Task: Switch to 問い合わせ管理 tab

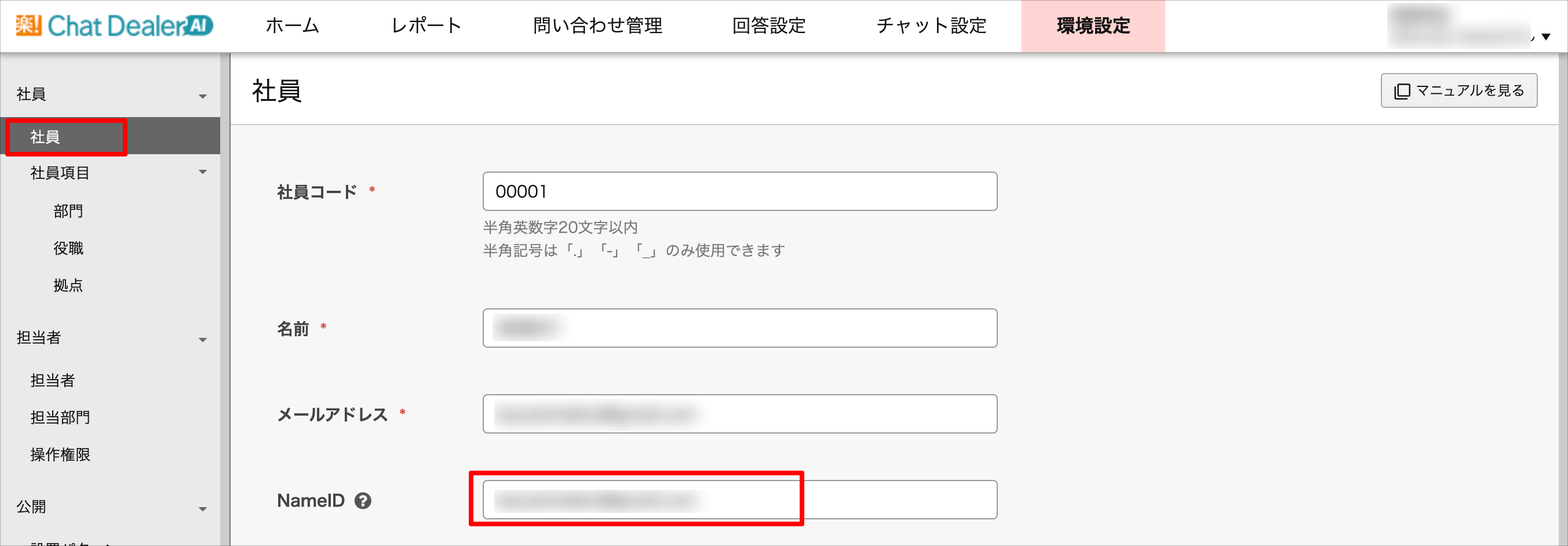Action: pyautogui.click(x=597, y=26)
